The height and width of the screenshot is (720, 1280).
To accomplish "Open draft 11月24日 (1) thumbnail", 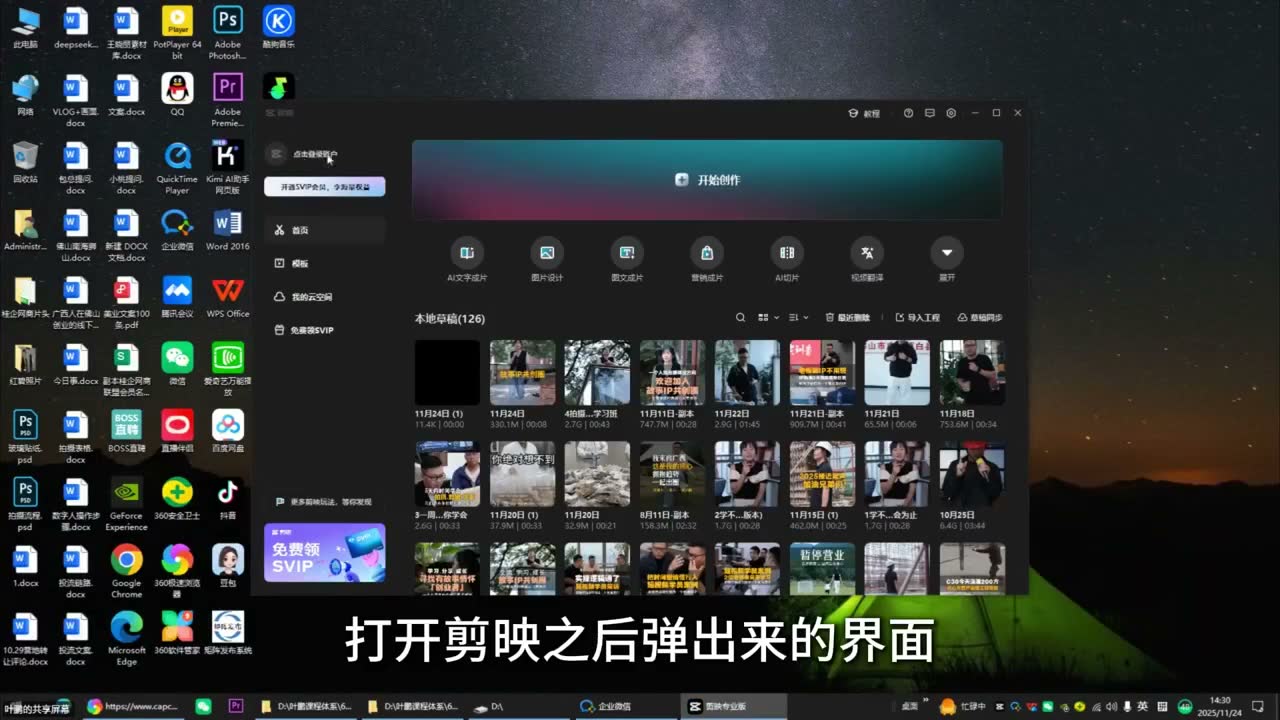I will click(447, 372).
